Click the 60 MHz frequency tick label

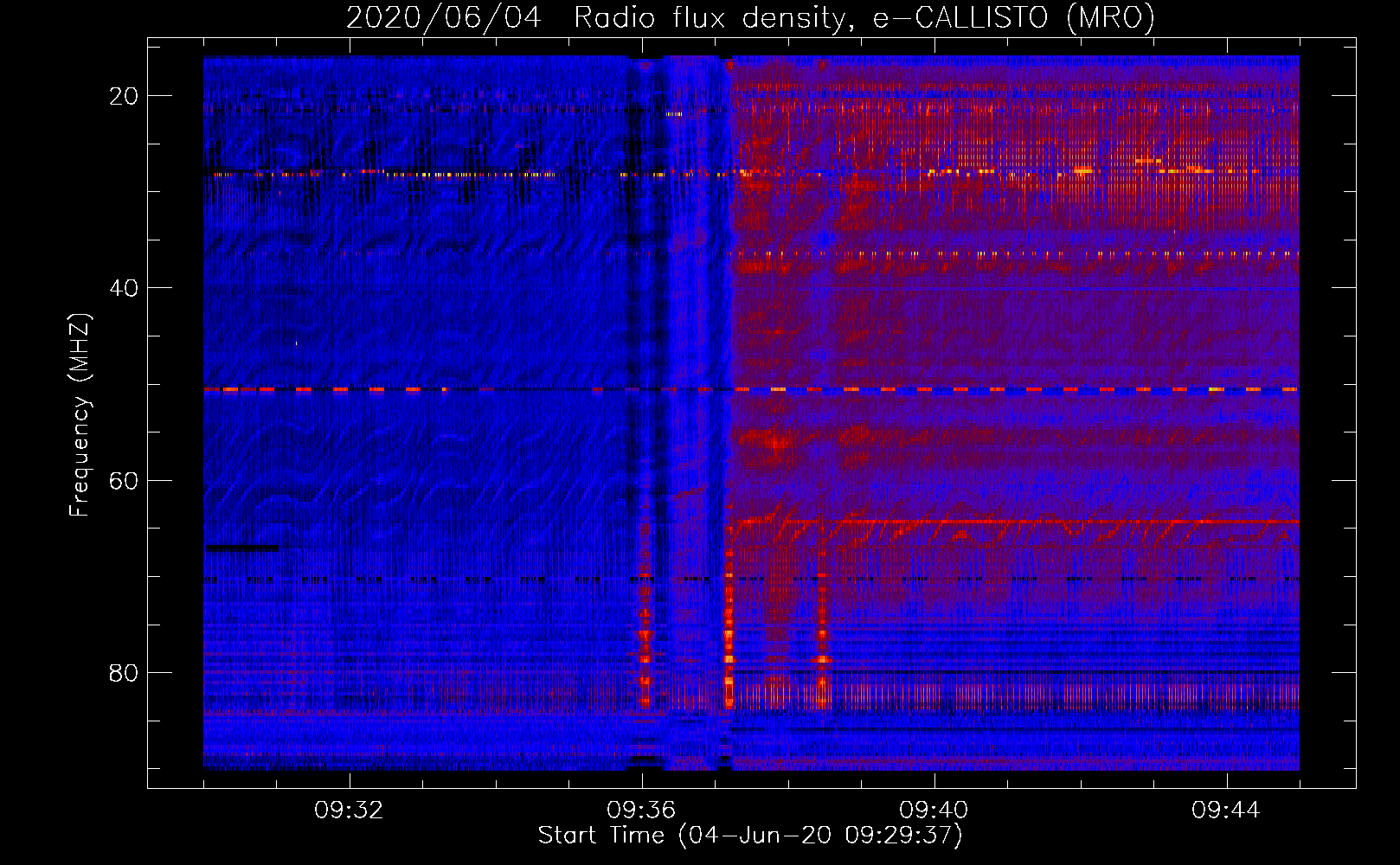(x=124, y=480)
